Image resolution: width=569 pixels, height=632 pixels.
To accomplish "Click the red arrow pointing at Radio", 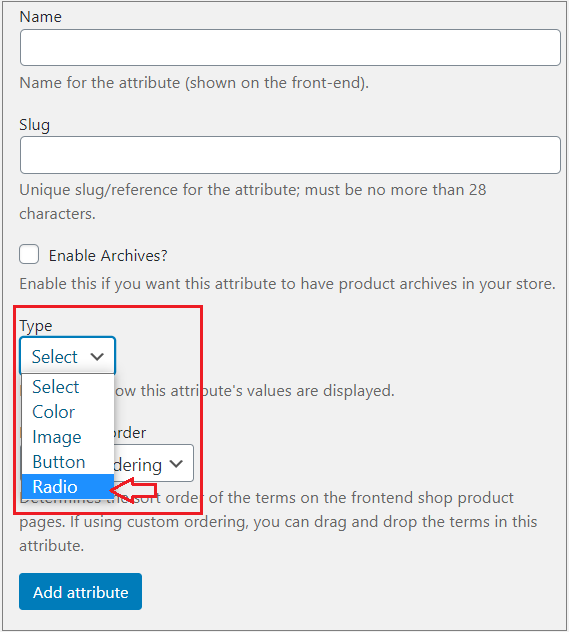I will point(133,490).
